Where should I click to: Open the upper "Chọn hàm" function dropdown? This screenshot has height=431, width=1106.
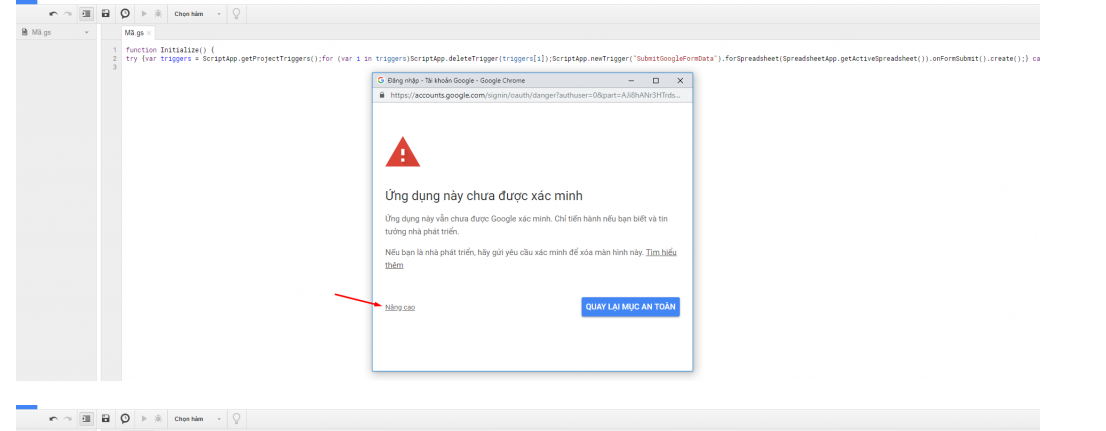pyautogui.click(x=197, y=14)
